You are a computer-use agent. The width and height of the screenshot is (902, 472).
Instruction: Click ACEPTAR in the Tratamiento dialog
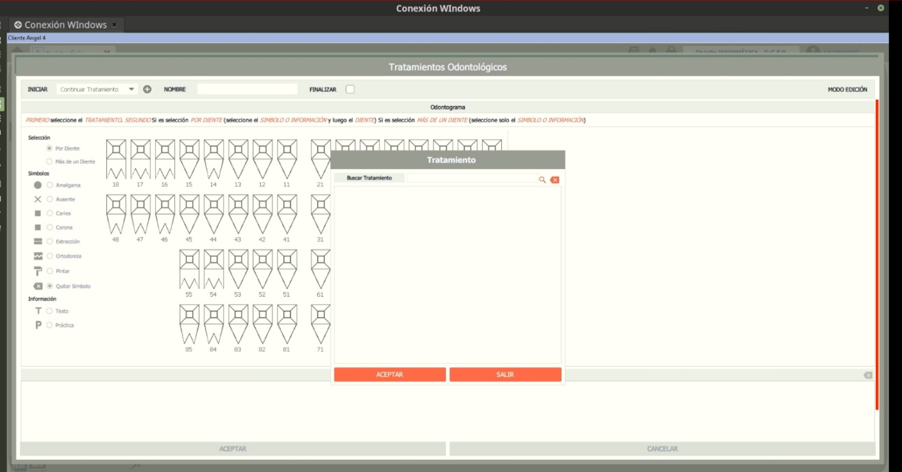389,374
